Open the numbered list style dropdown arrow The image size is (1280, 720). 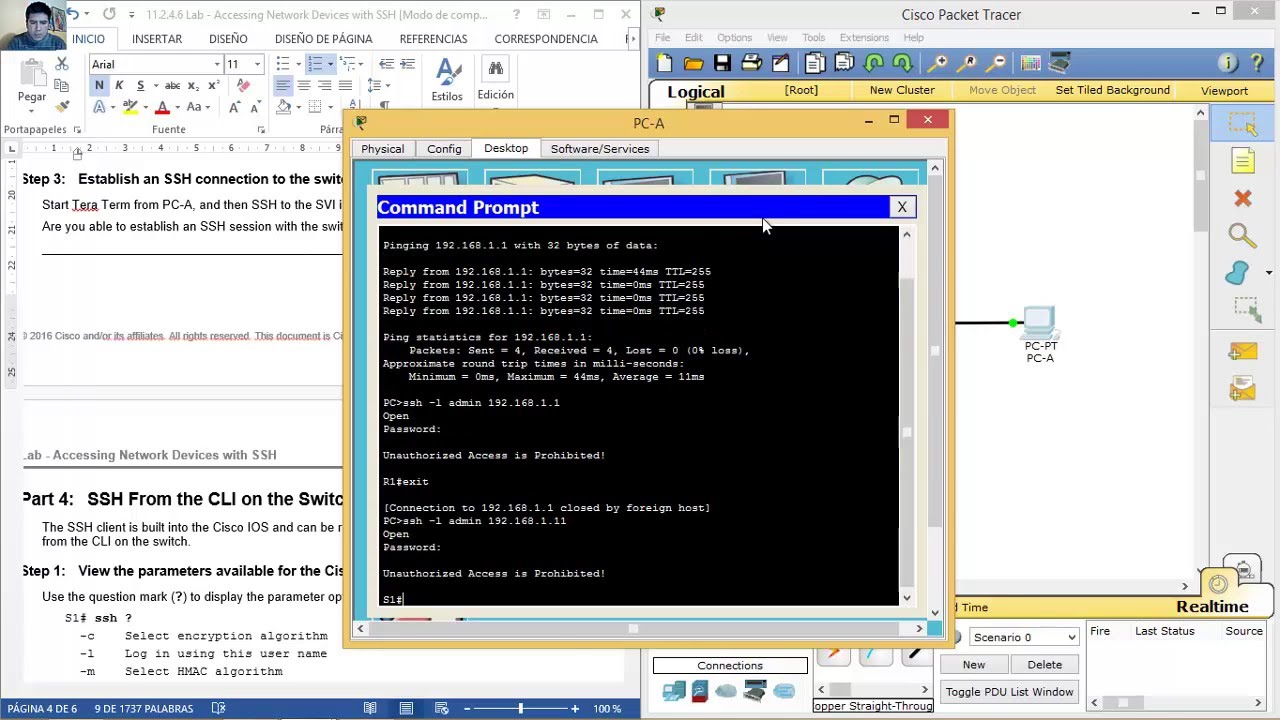[330, 64]
